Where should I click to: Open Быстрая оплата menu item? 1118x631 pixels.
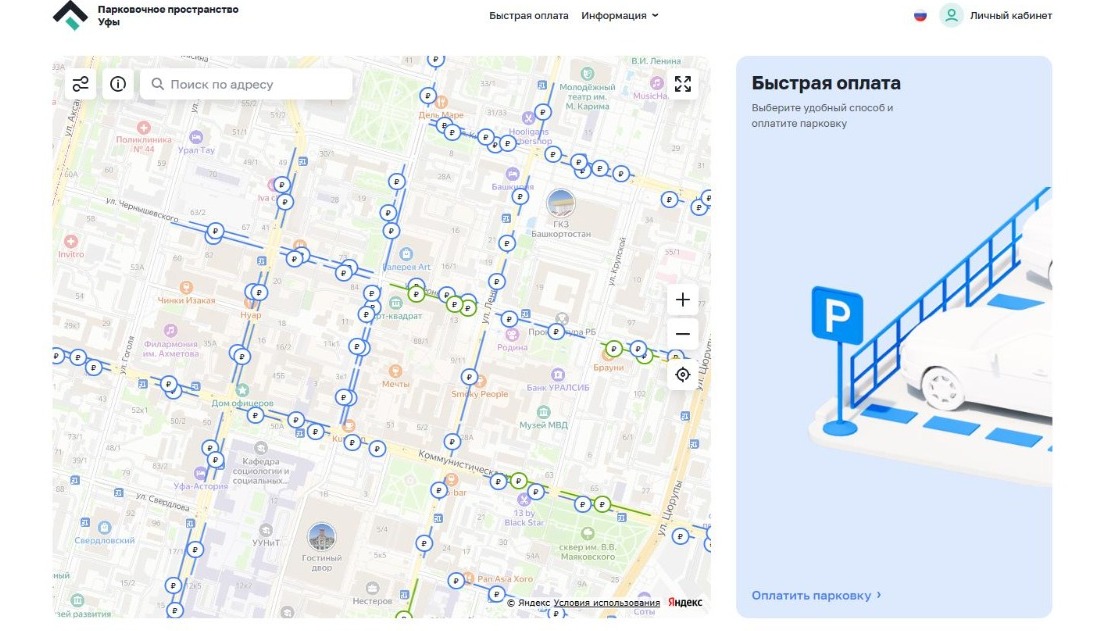[528, 16]
